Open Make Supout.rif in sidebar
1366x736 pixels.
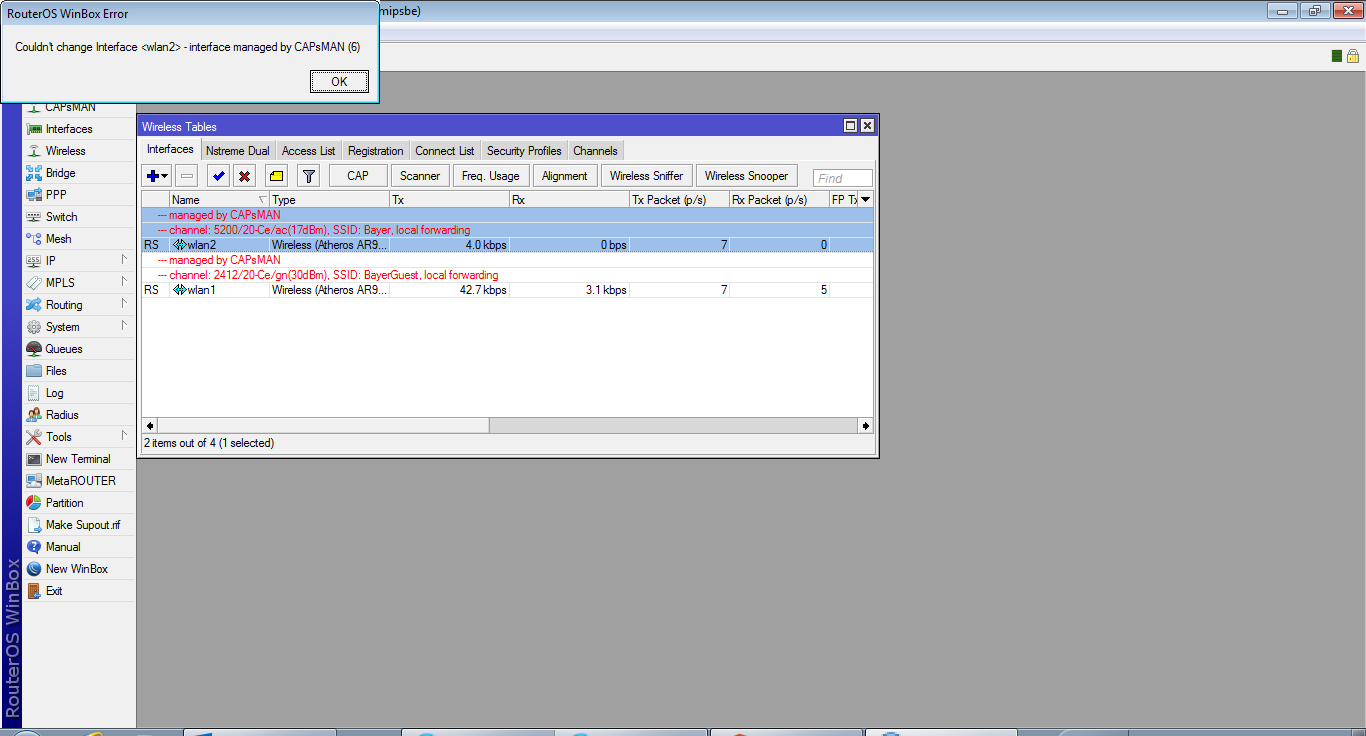click(82, 525)
